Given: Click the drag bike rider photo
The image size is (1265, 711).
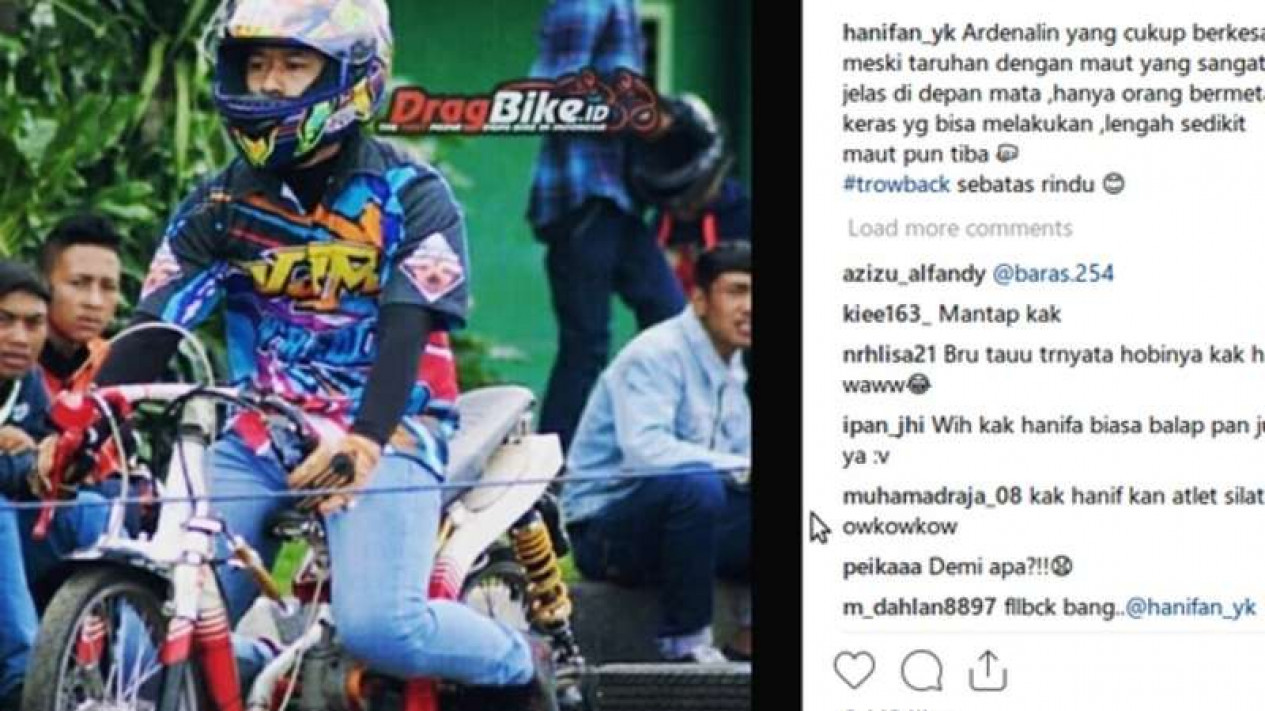Looking at the screenshot, I should point(375,355).
